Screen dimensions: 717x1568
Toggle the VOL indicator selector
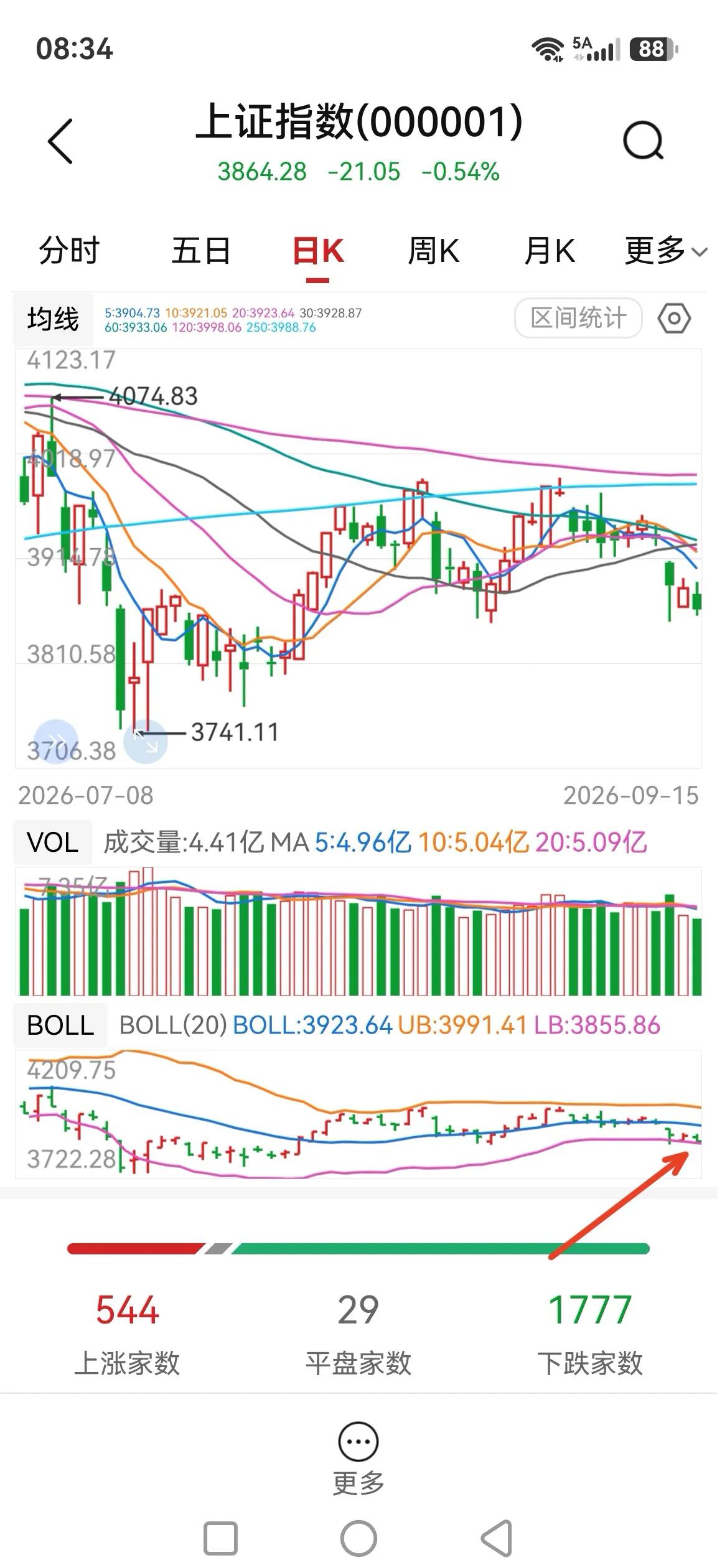tap(53, 842)
